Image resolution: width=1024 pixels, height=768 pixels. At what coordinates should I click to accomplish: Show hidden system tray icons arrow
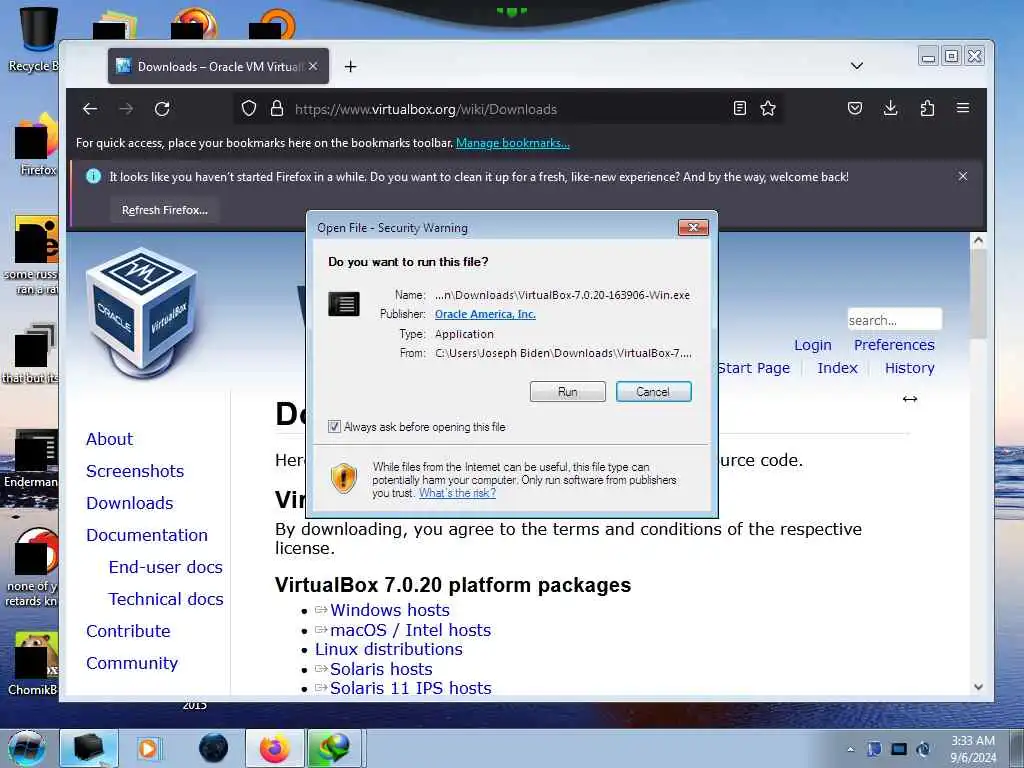[850, 749]
